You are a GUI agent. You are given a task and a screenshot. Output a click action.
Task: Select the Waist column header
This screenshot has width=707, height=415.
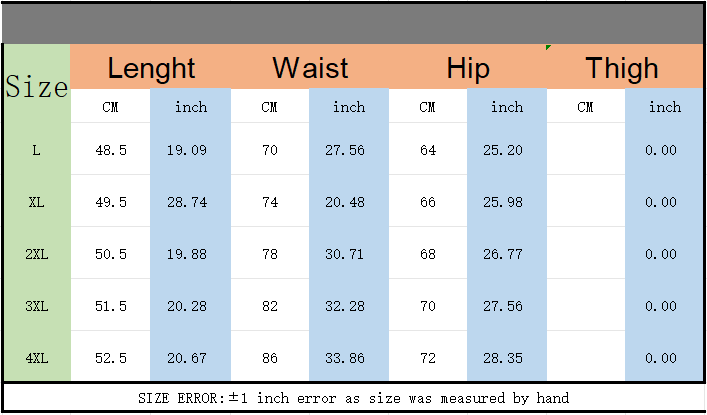point(310,68)
